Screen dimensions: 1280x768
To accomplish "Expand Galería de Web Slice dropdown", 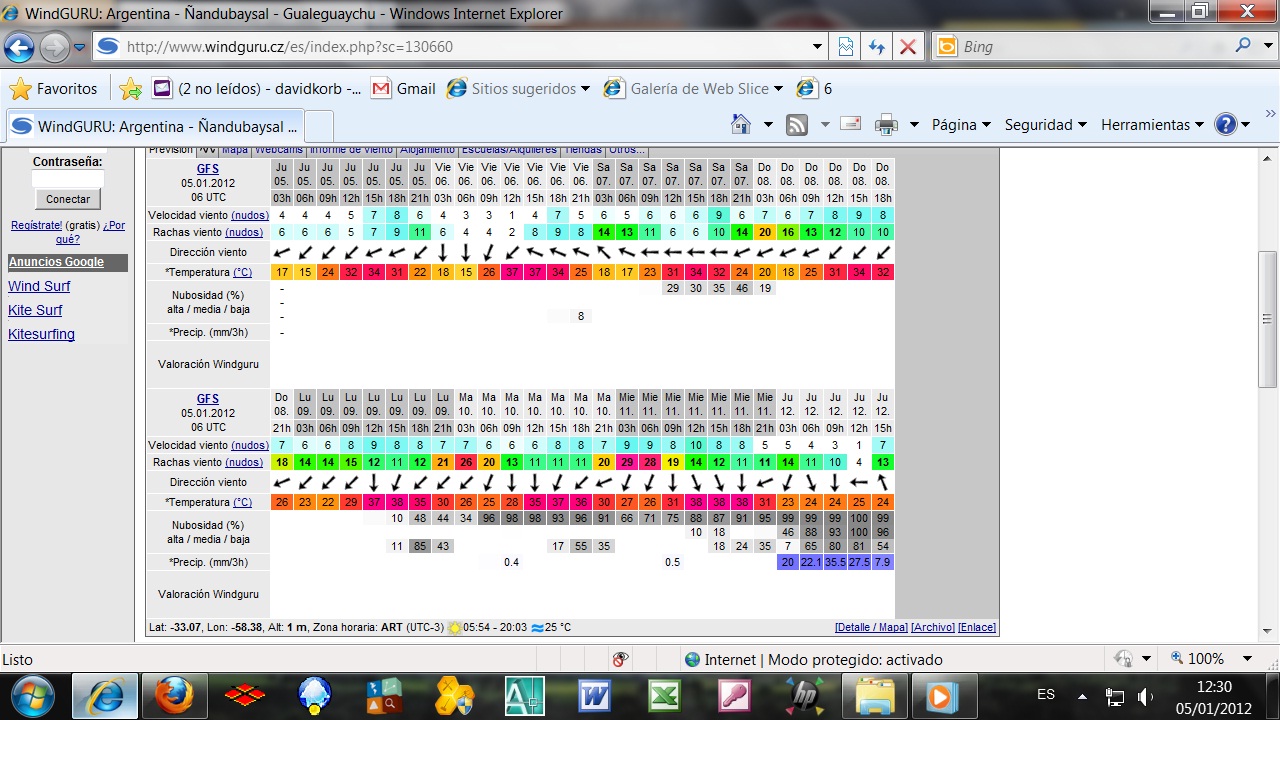I will 778,89.
